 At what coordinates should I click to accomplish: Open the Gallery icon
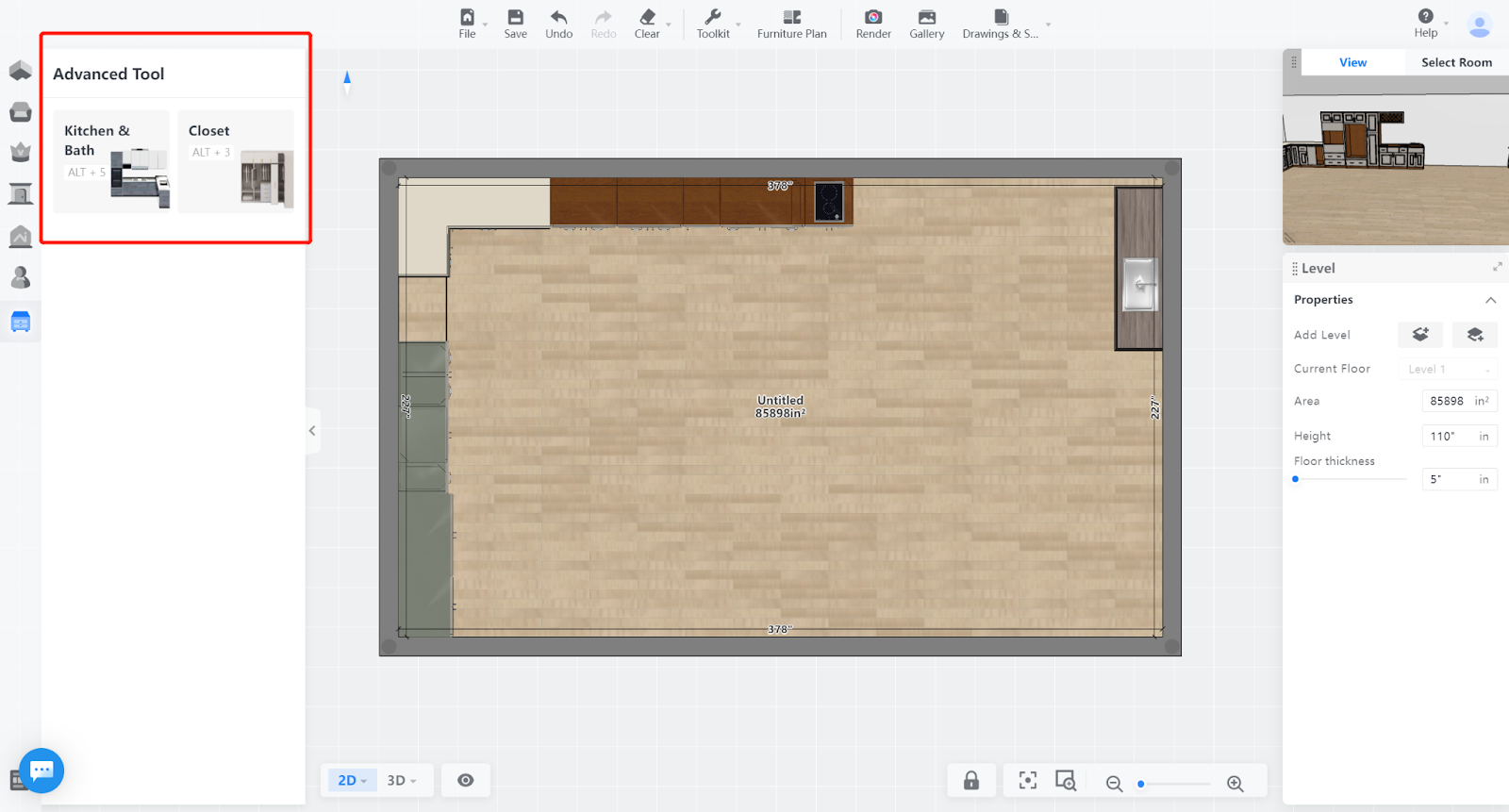(x=926, y=18)
